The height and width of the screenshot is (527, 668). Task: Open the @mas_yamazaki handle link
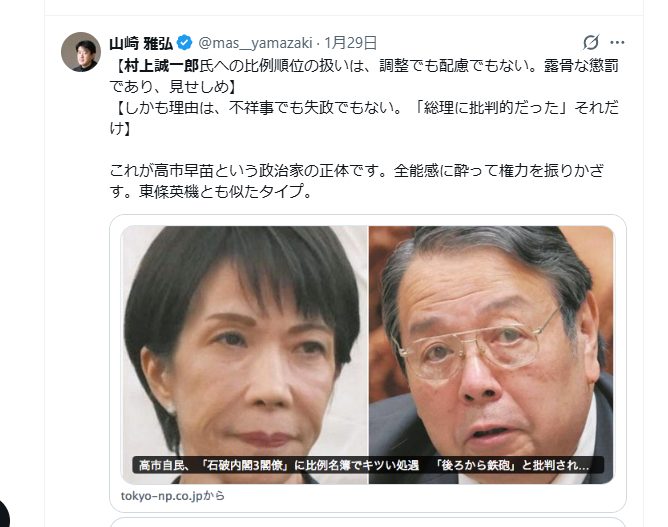point(256,43)
